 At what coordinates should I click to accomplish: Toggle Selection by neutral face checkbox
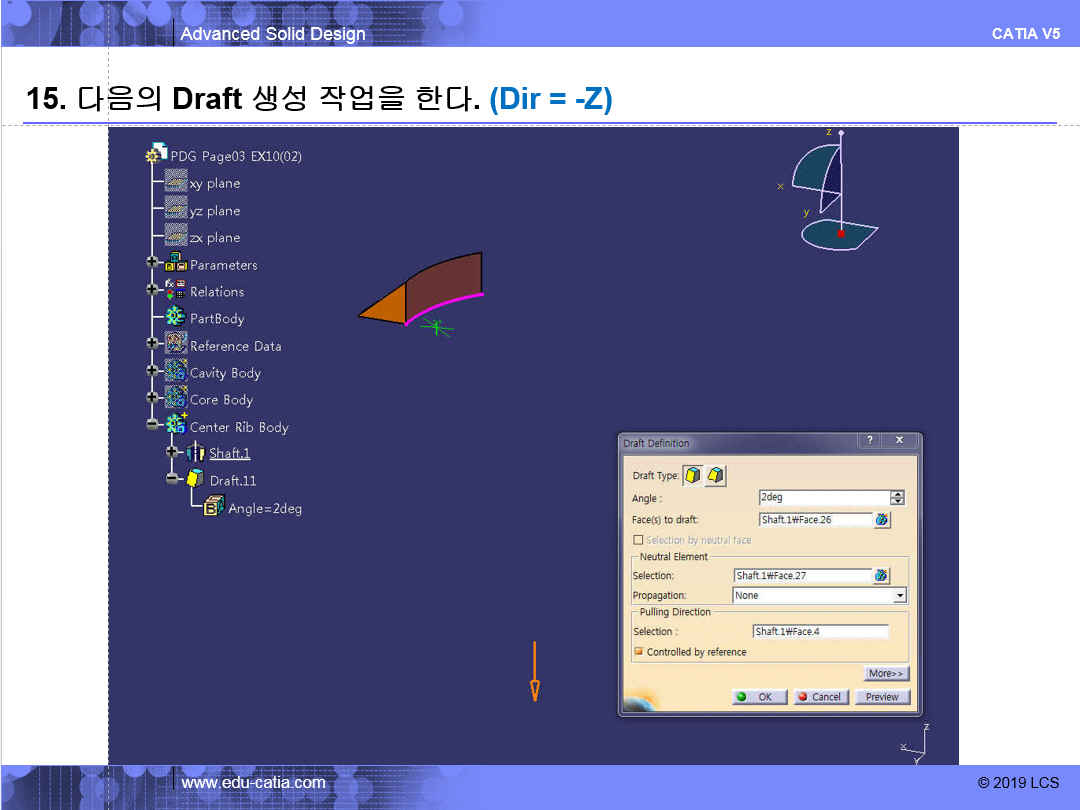[638, 540]
